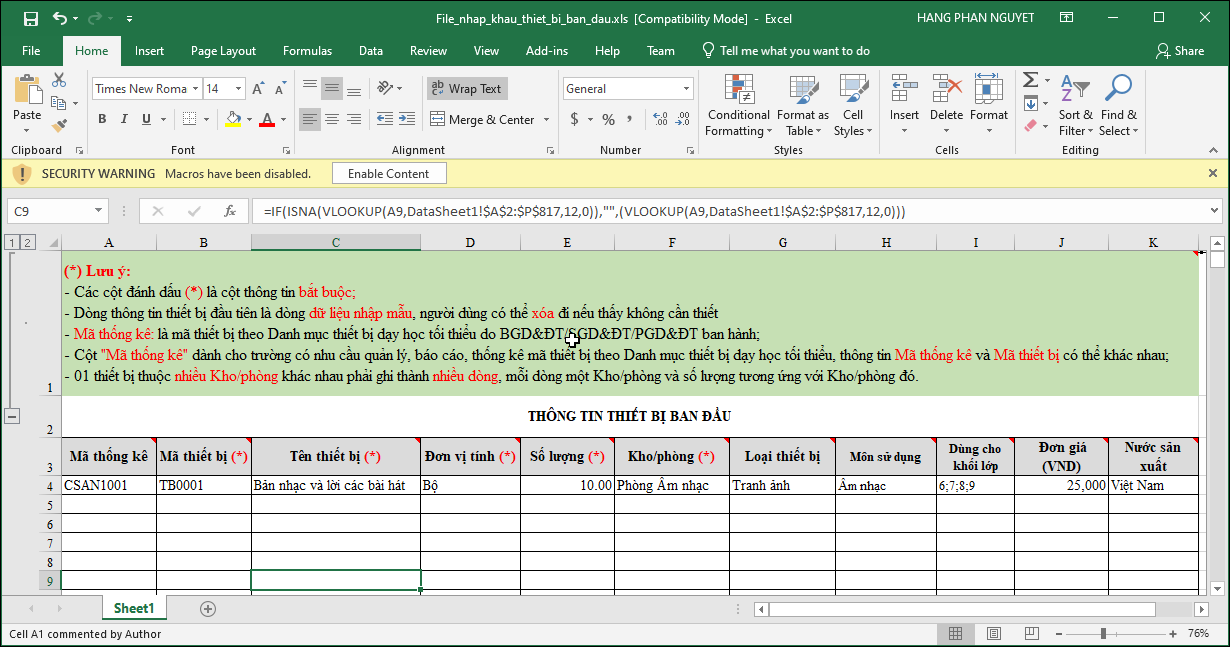Click the Share button

tap(1180, 51)
